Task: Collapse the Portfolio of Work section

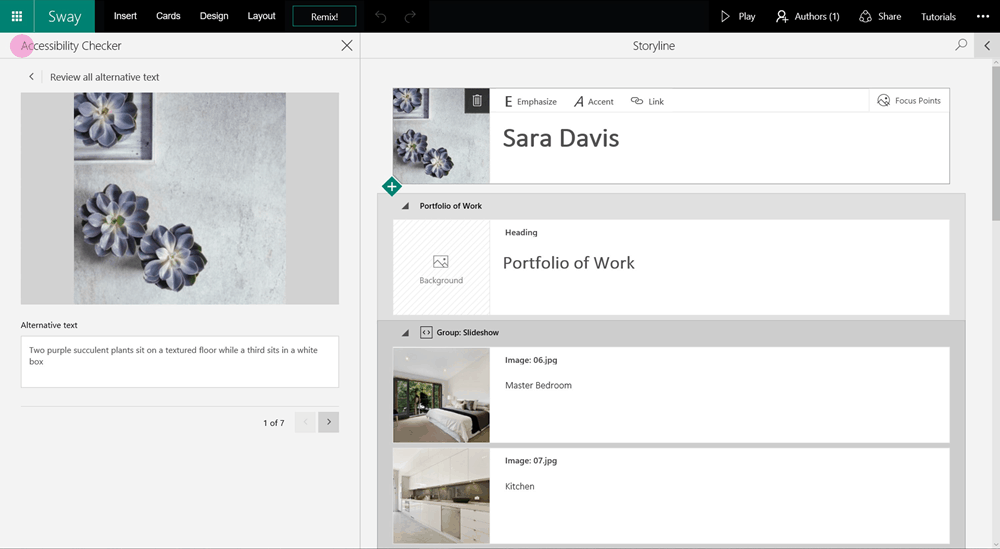Action: [x=405, y=206]
